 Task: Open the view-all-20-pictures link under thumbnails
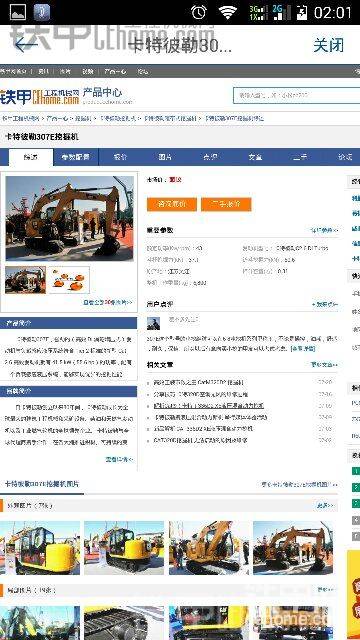click(x=108, y=302)
